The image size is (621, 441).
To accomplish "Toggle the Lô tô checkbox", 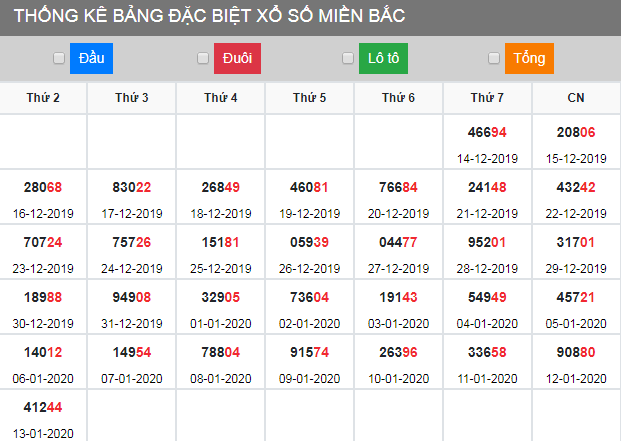I will point(348,58).
